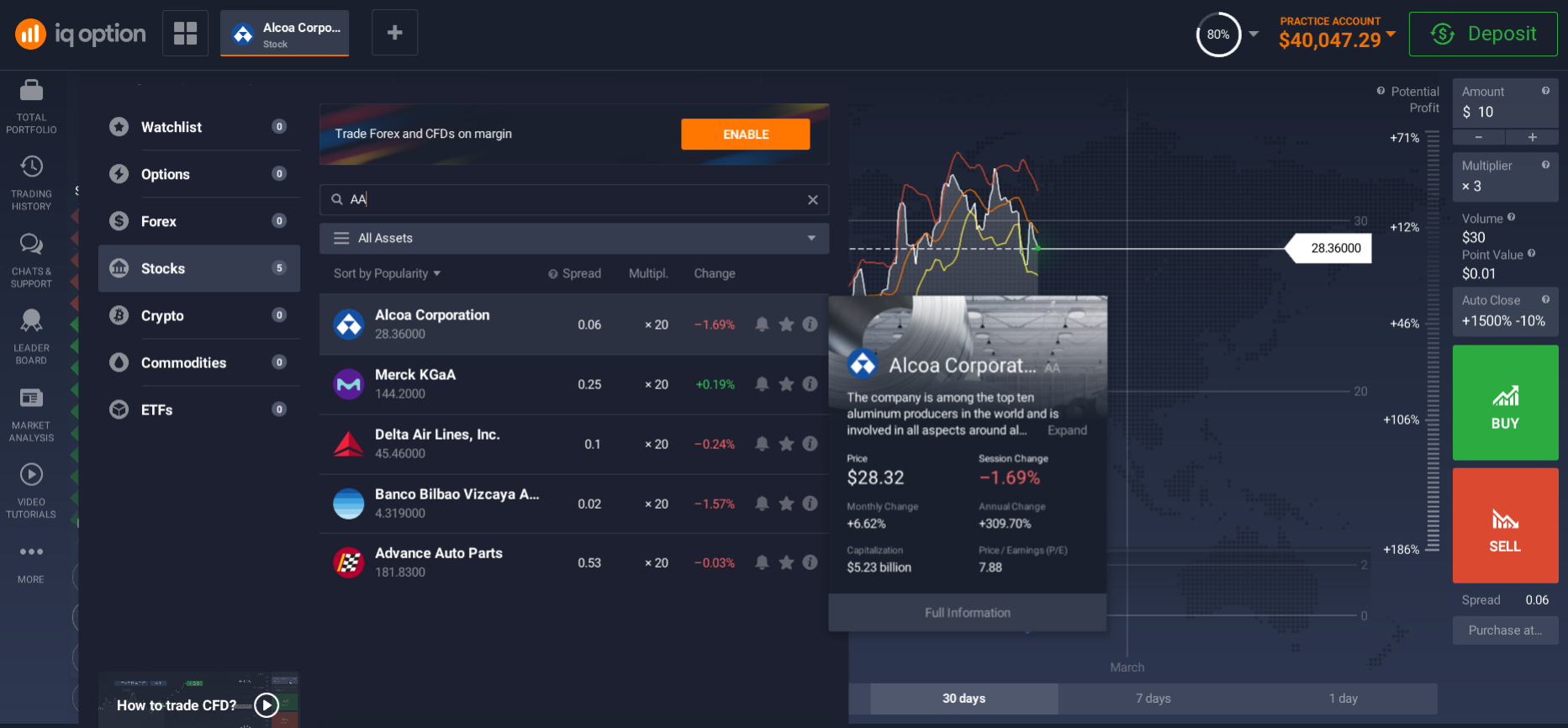
Task: Open Sort by Popularity dropdown
Action: [387, 273]
